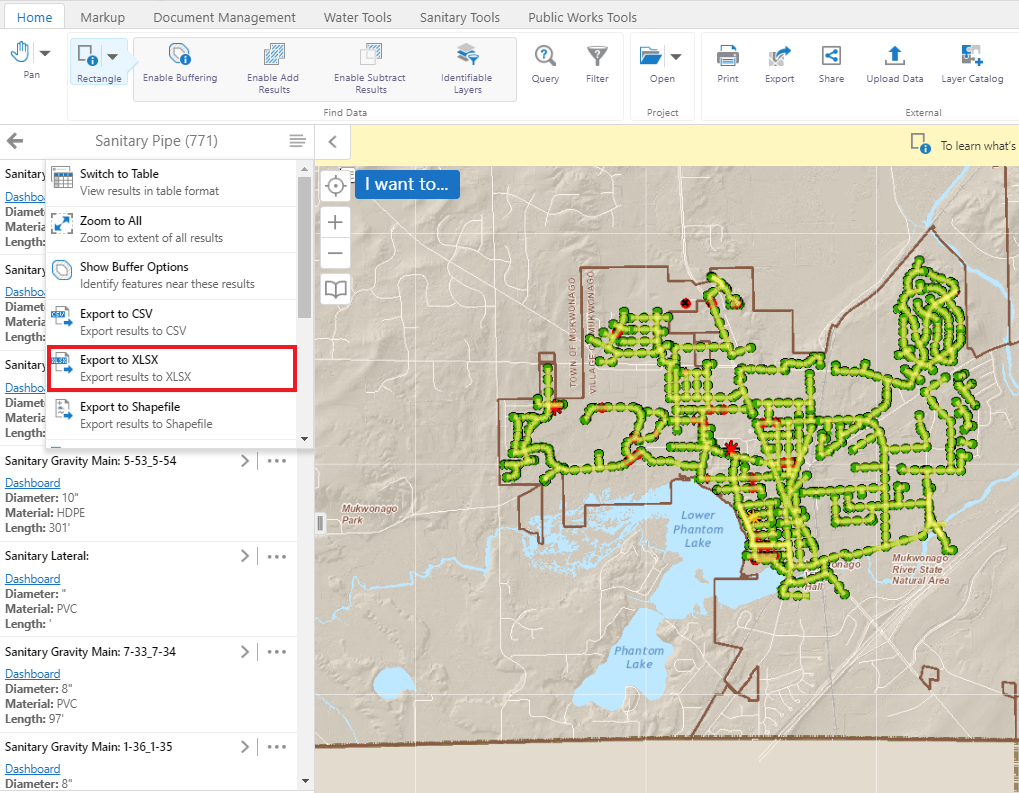The image size is (1019, 793).
Task: Expand the Open project dropdown arrow
Action: [x=676, y=57]
